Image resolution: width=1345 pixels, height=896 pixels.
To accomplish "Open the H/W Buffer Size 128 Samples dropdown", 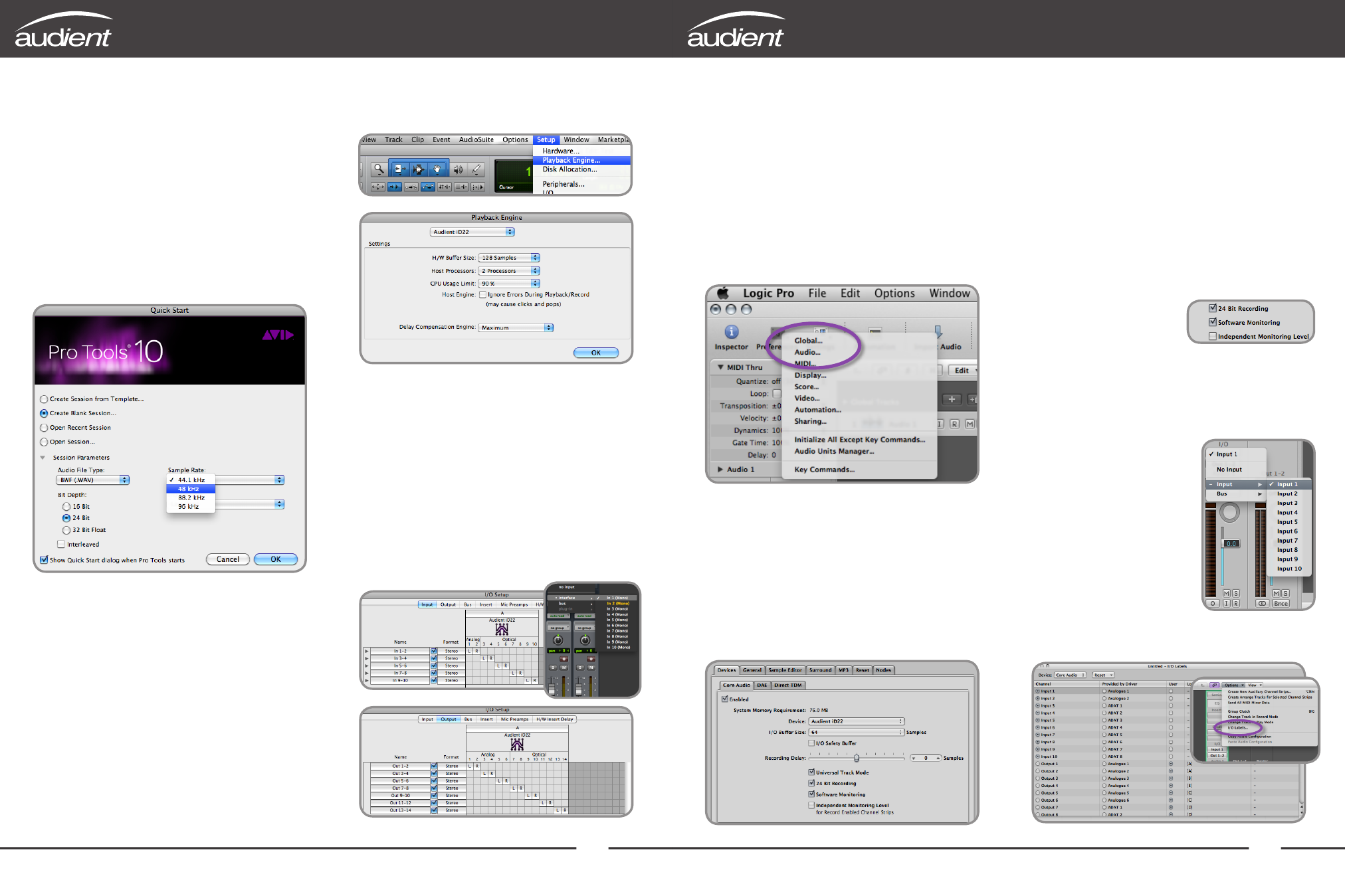I will point(509,258).
